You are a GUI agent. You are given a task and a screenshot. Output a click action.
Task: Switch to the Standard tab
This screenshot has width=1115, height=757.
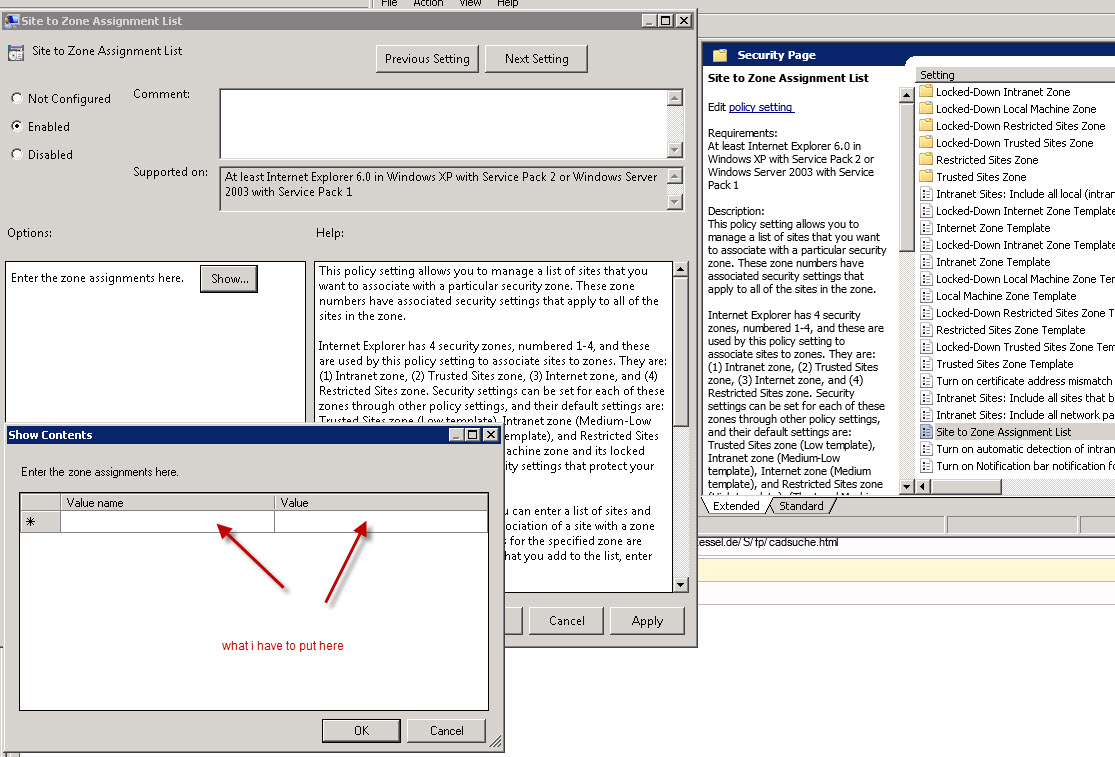pos(801,506)
